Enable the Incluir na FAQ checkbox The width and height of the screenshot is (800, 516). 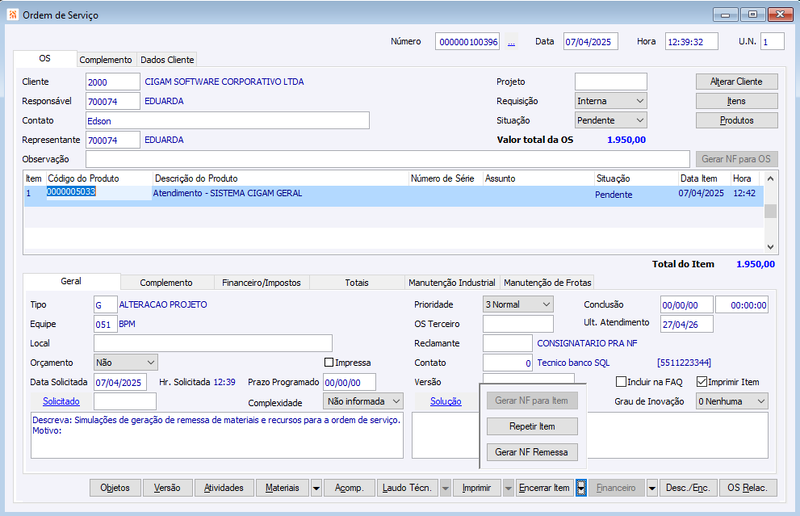tap(621, 382)
